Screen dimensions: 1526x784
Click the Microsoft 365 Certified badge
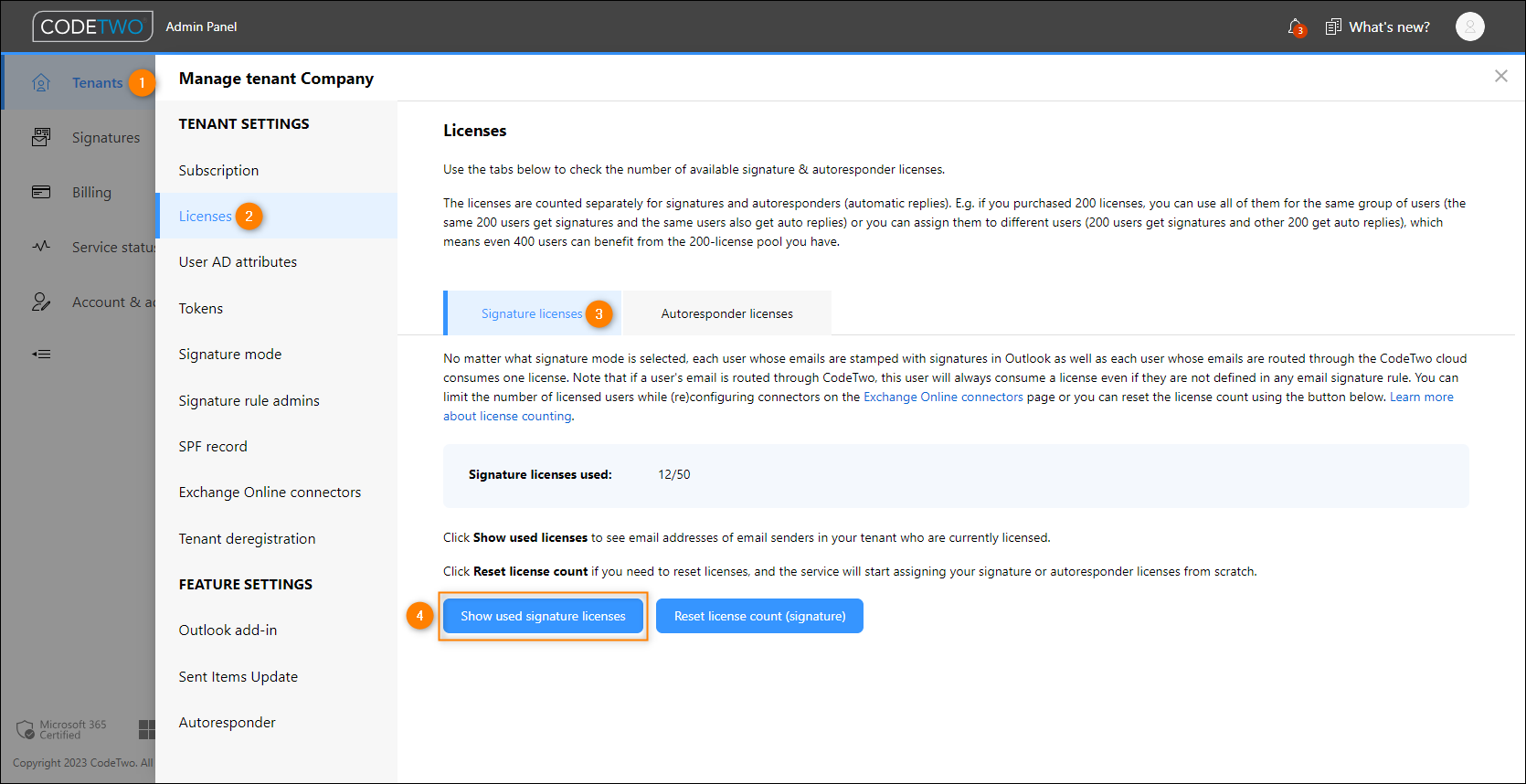pyautogui.click(x=61, y=729)
